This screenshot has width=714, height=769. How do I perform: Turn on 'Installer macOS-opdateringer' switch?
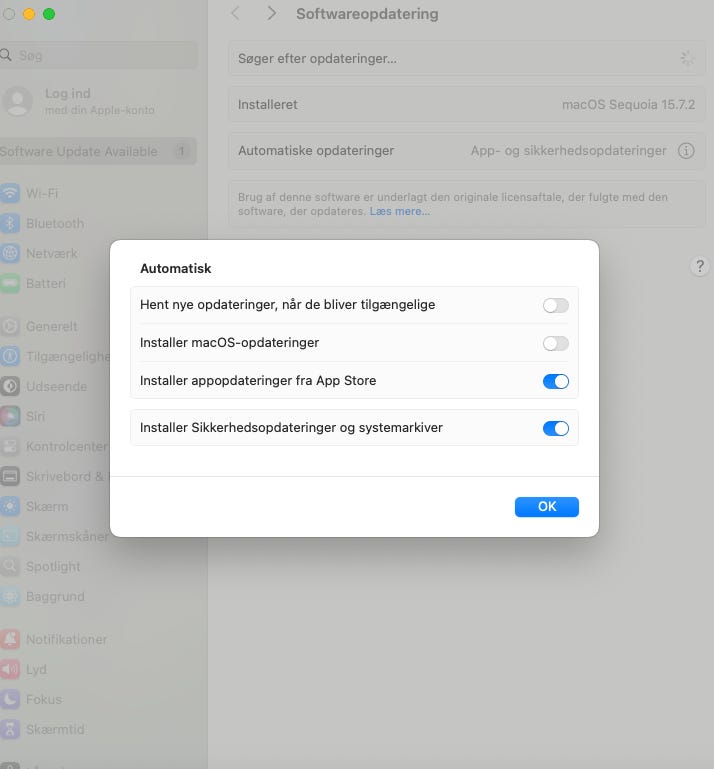[x=556, y=343]
